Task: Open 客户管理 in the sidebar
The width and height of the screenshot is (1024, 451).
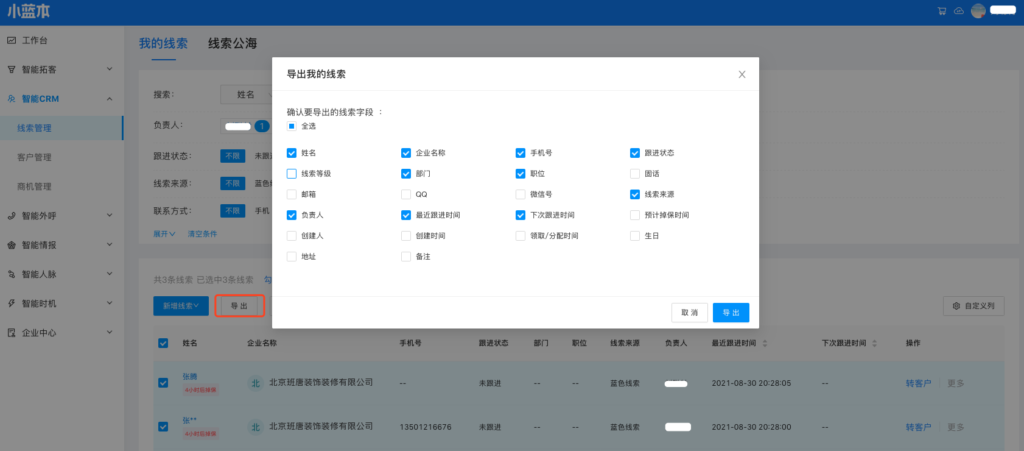Action: click(35, 157)
